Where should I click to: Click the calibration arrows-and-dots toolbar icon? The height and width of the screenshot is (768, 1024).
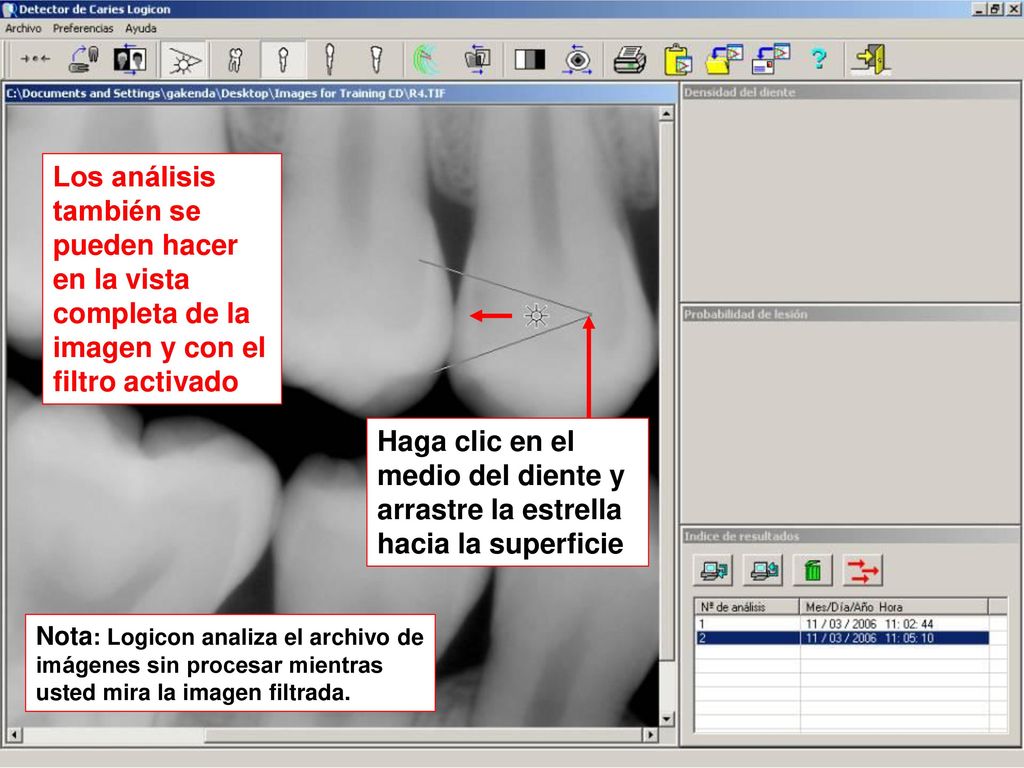coord(35,59)
